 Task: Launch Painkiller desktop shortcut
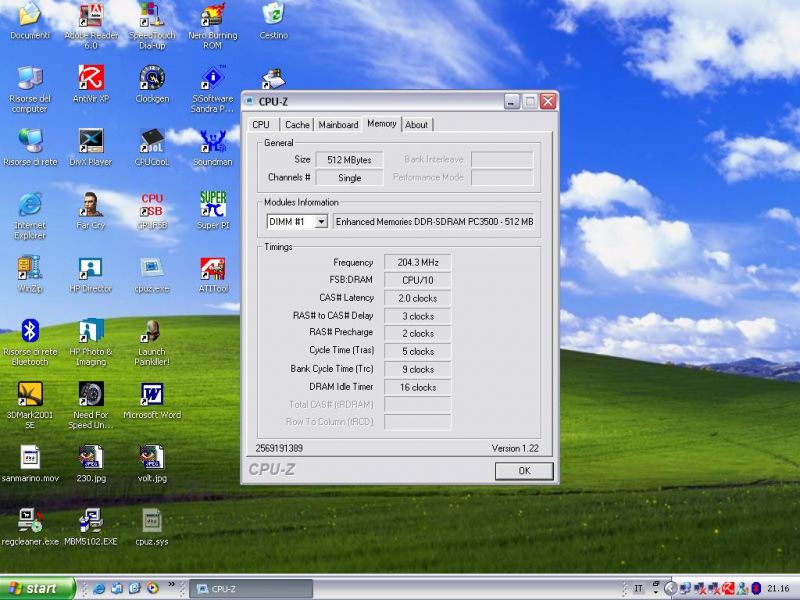pyautogui.click(x=152, y=342)
